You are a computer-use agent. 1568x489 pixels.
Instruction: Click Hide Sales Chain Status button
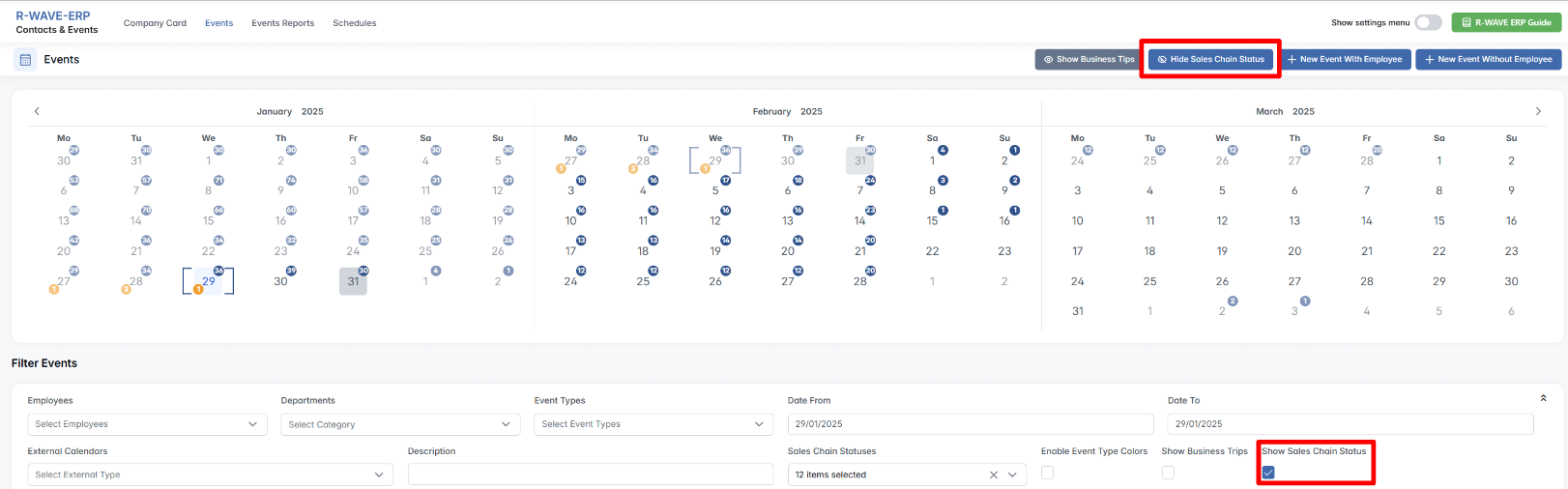[x=1210, y=59]
